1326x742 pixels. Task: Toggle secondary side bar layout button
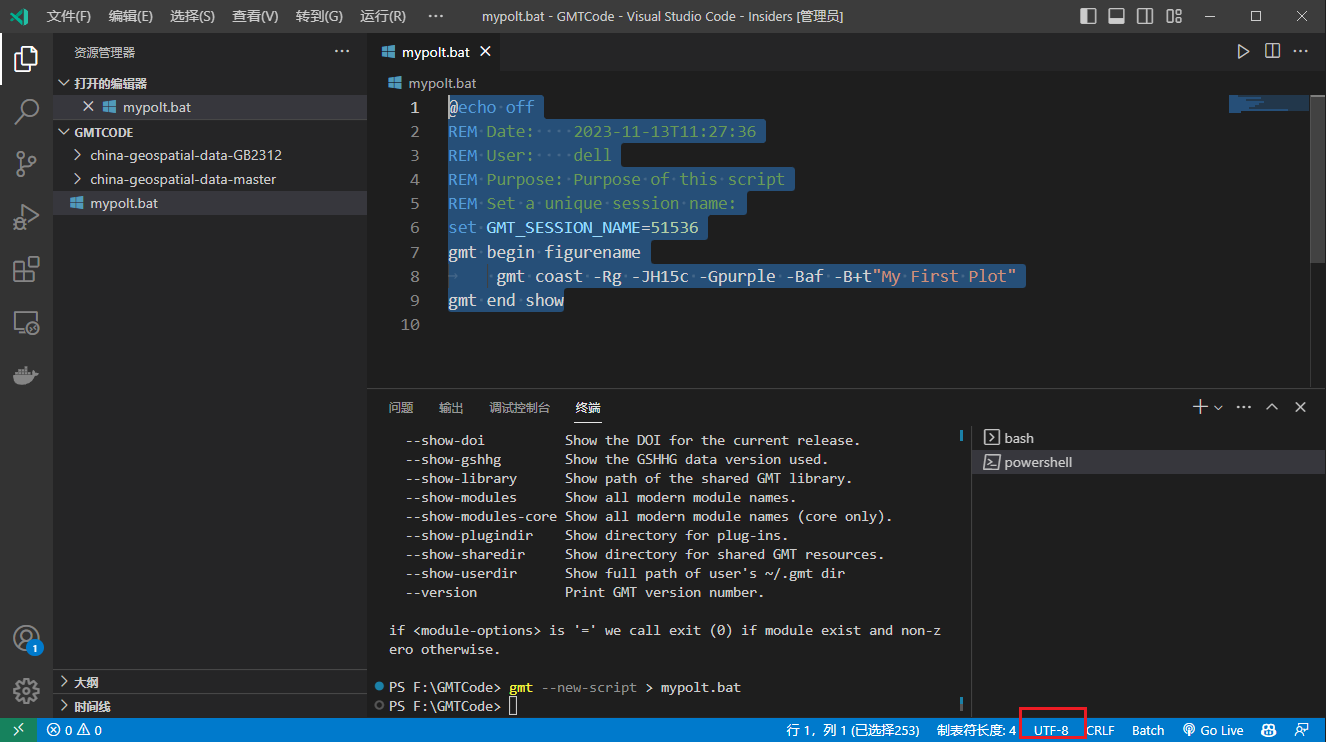[x=1145, y=16]
